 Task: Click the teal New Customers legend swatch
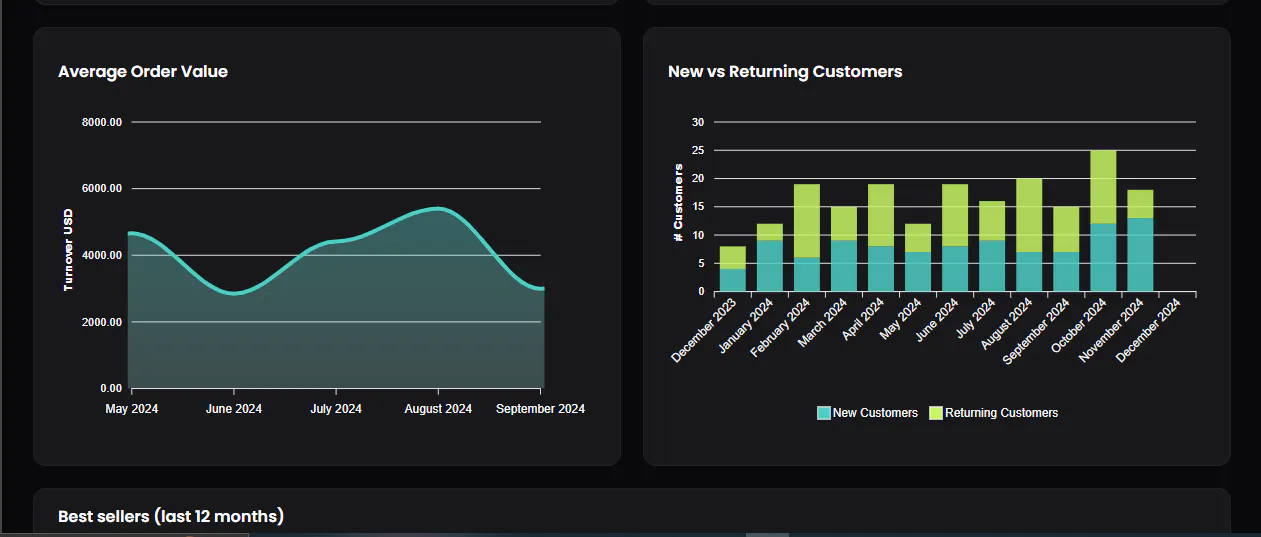pyautogui.click(x=824, y=413)
